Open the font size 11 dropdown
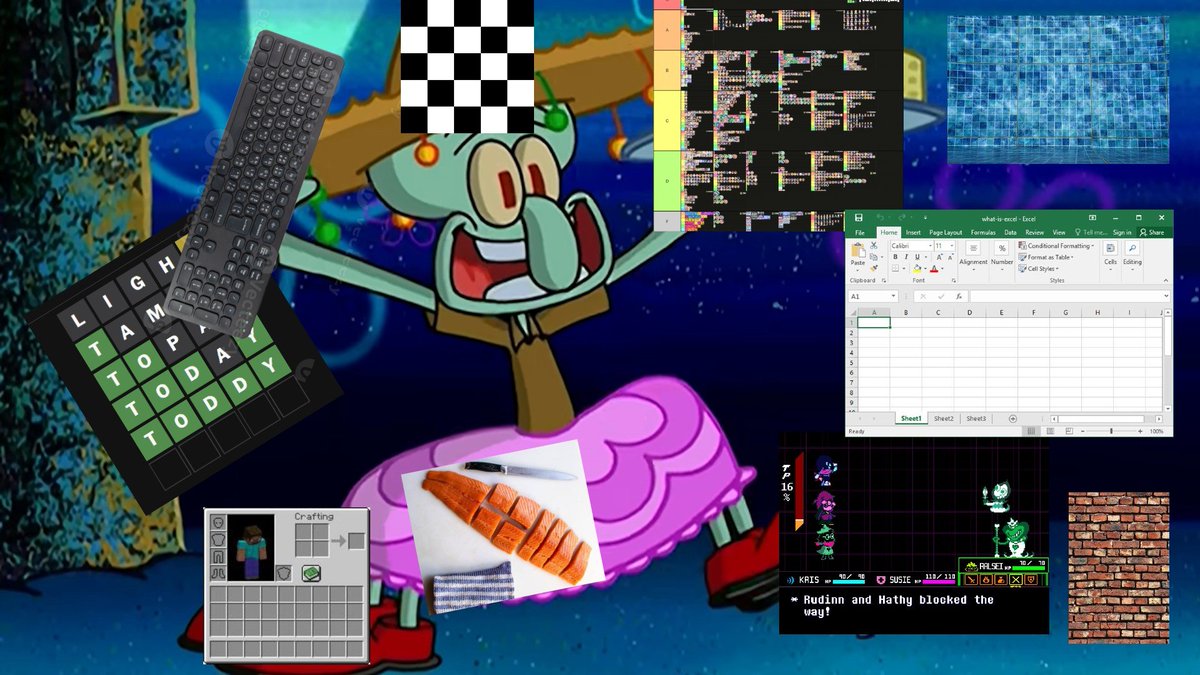 (x=952, y=246)
